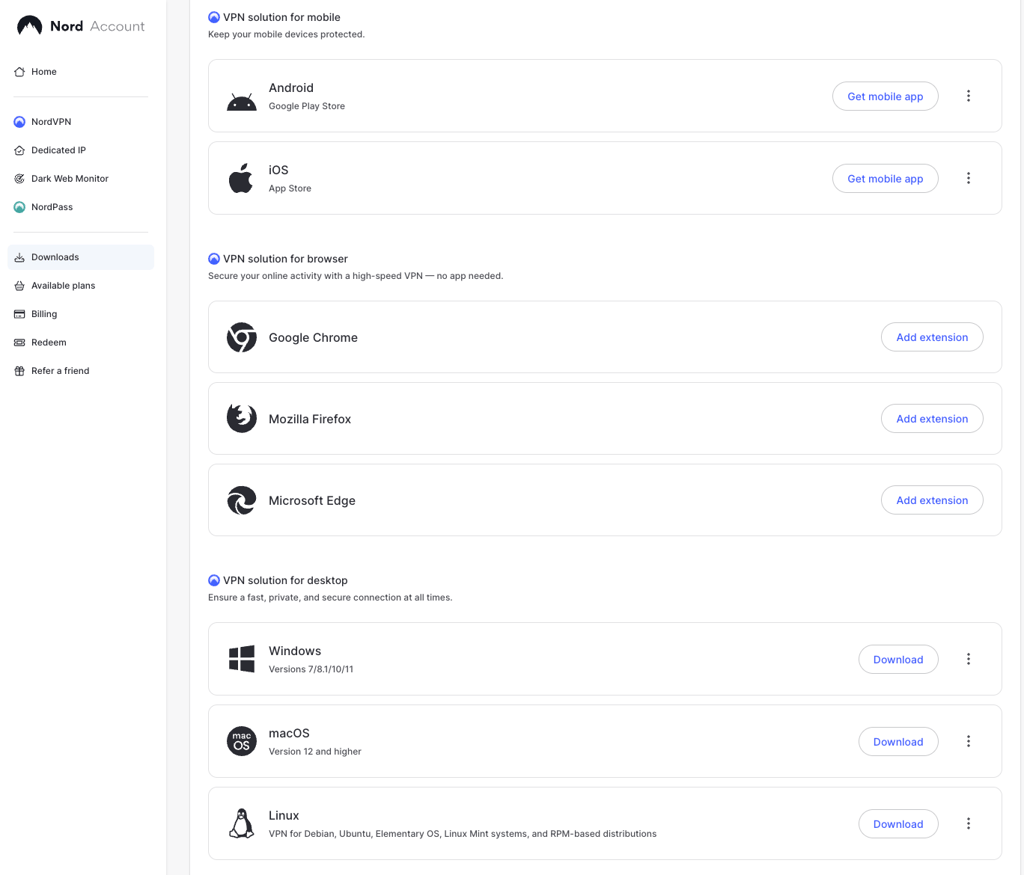
Task: Open Dedicated IP page
Action: [x=81, y=150]
